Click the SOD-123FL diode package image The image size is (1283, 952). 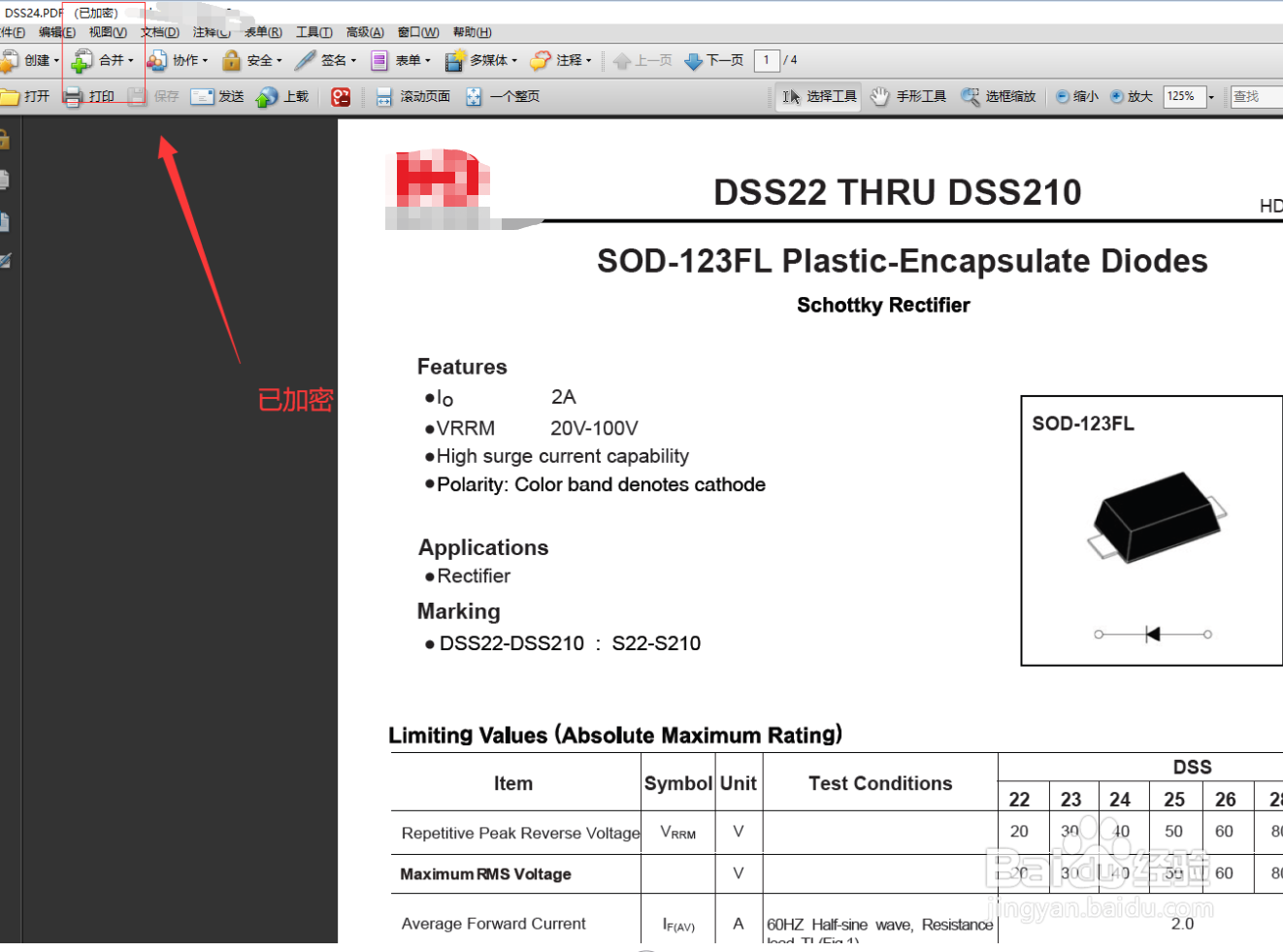[1157, 516]
